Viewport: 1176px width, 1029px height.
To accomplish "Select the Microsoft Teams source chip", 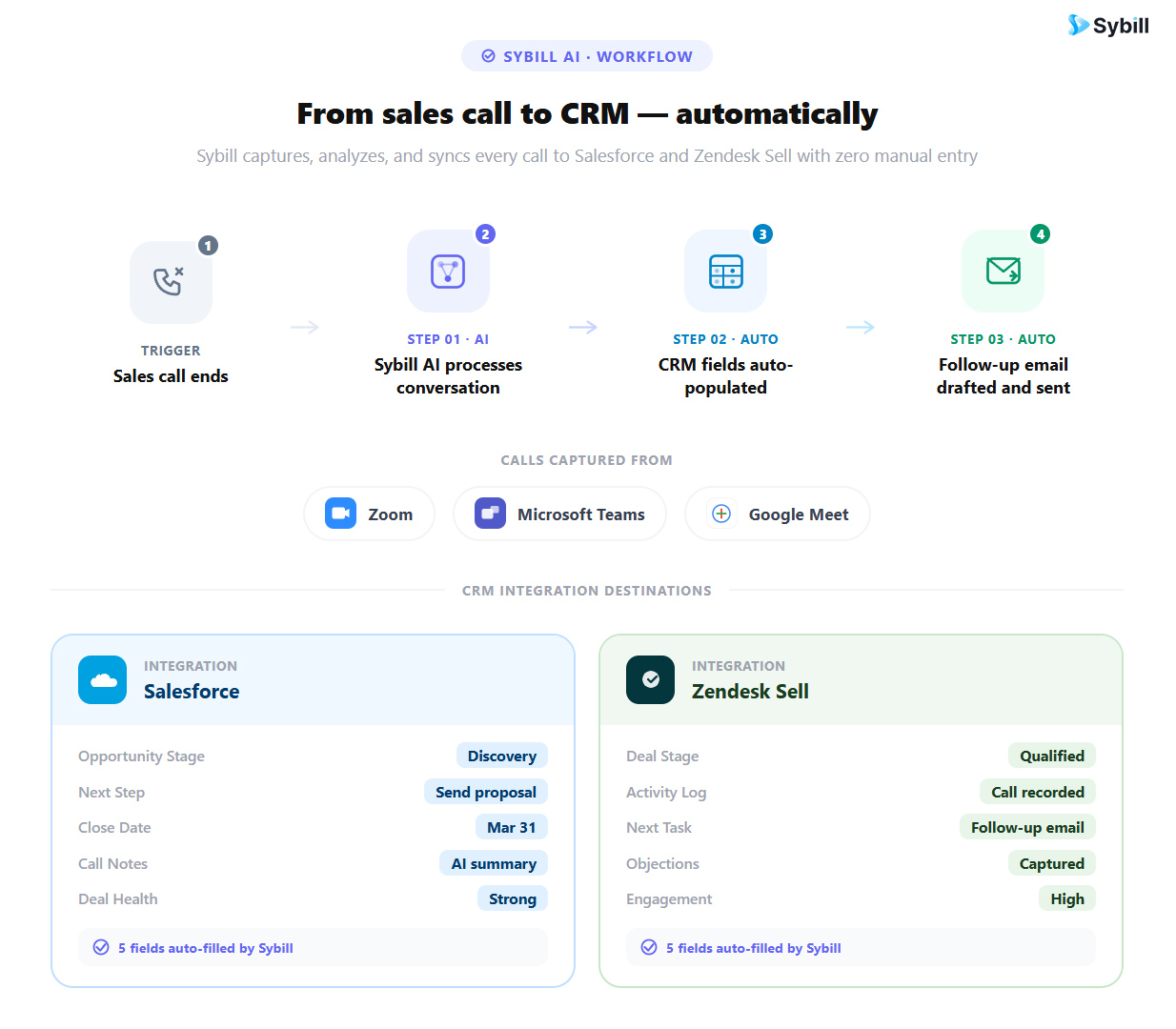I will click(x=559, y=514).
